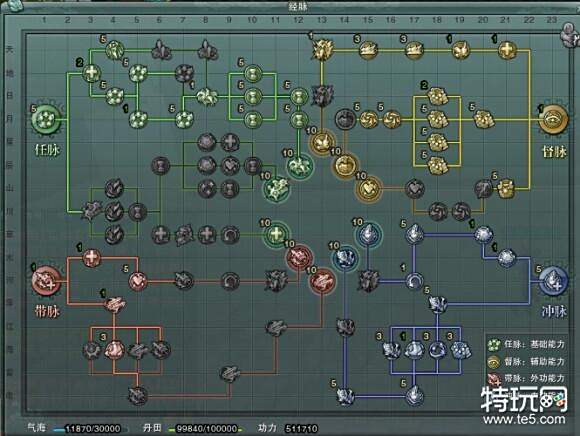Click column header number 1
Viewport: 580px width, 436px height.
tap(44, 20)
